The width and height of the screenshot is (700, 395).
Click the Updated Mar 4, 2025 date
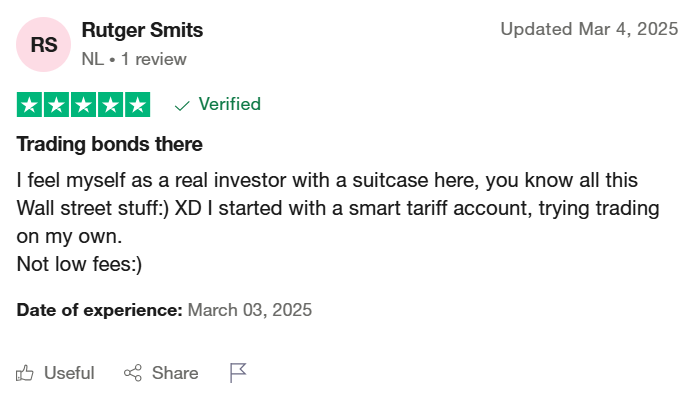[x=589, y=29]
